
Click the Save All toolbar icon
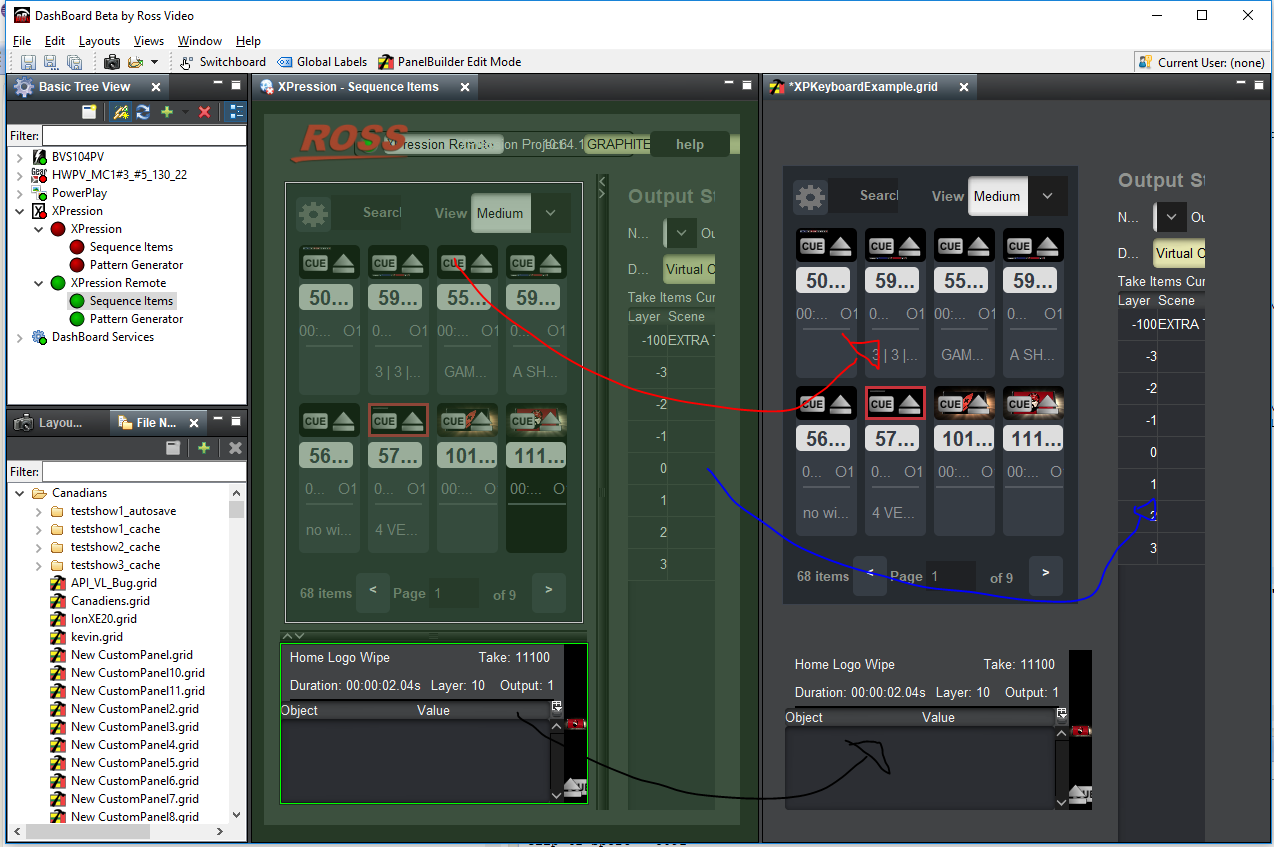point(74,62)
